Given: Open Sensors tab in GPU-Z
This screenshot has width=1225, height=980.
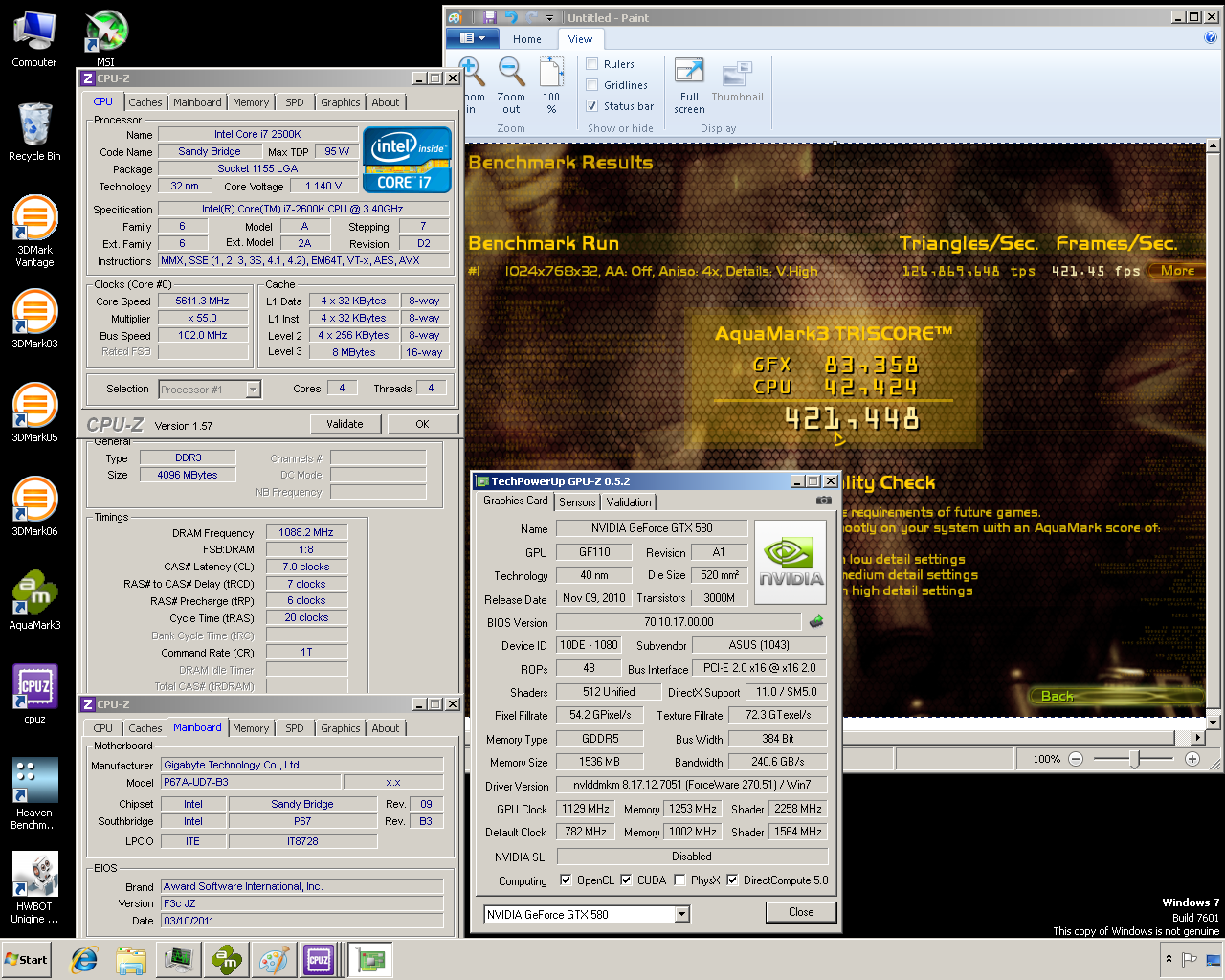Looking at the screenshot, I should point(577,501).
